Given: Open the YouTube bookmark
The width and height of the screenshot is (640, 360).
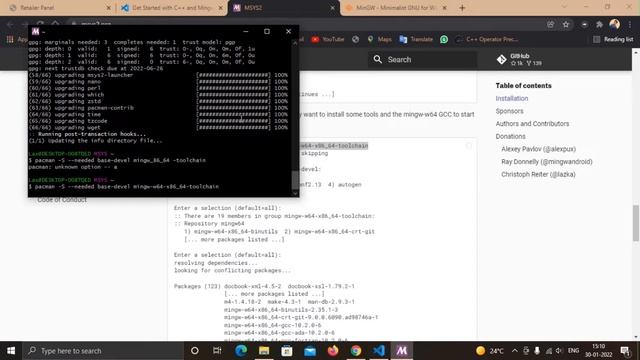Looking at the screenshot, I should 328,39.
